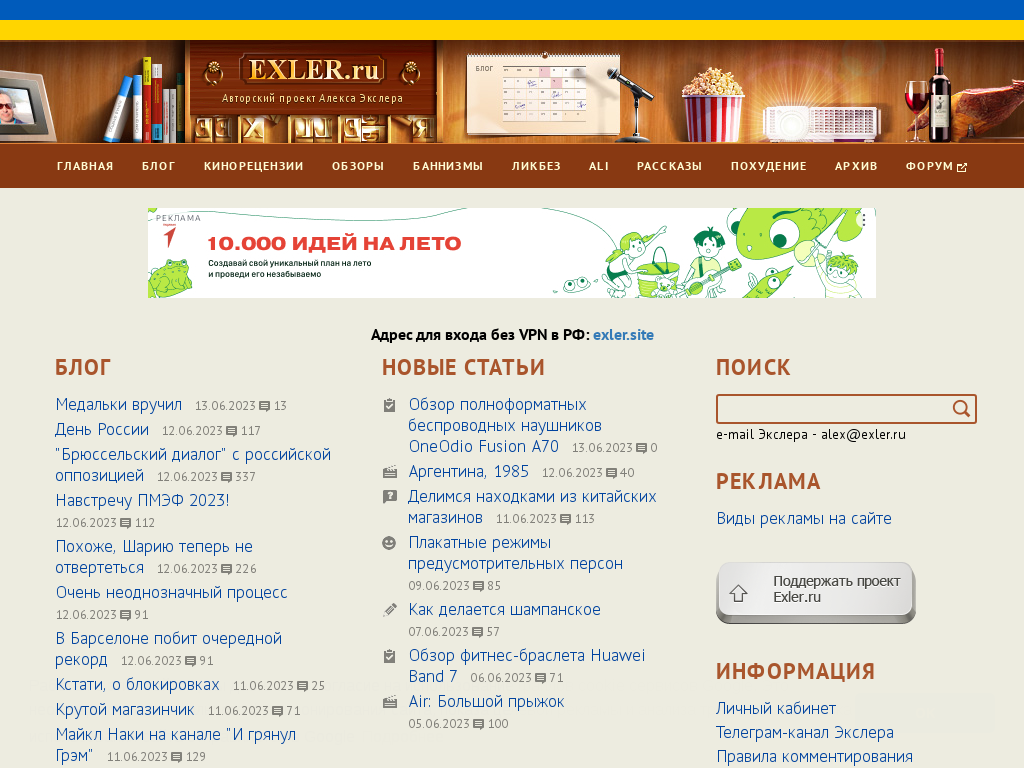Click comments icon for День России
Image resolution: width=1024 pixels, height=768 pixels.
232,431
